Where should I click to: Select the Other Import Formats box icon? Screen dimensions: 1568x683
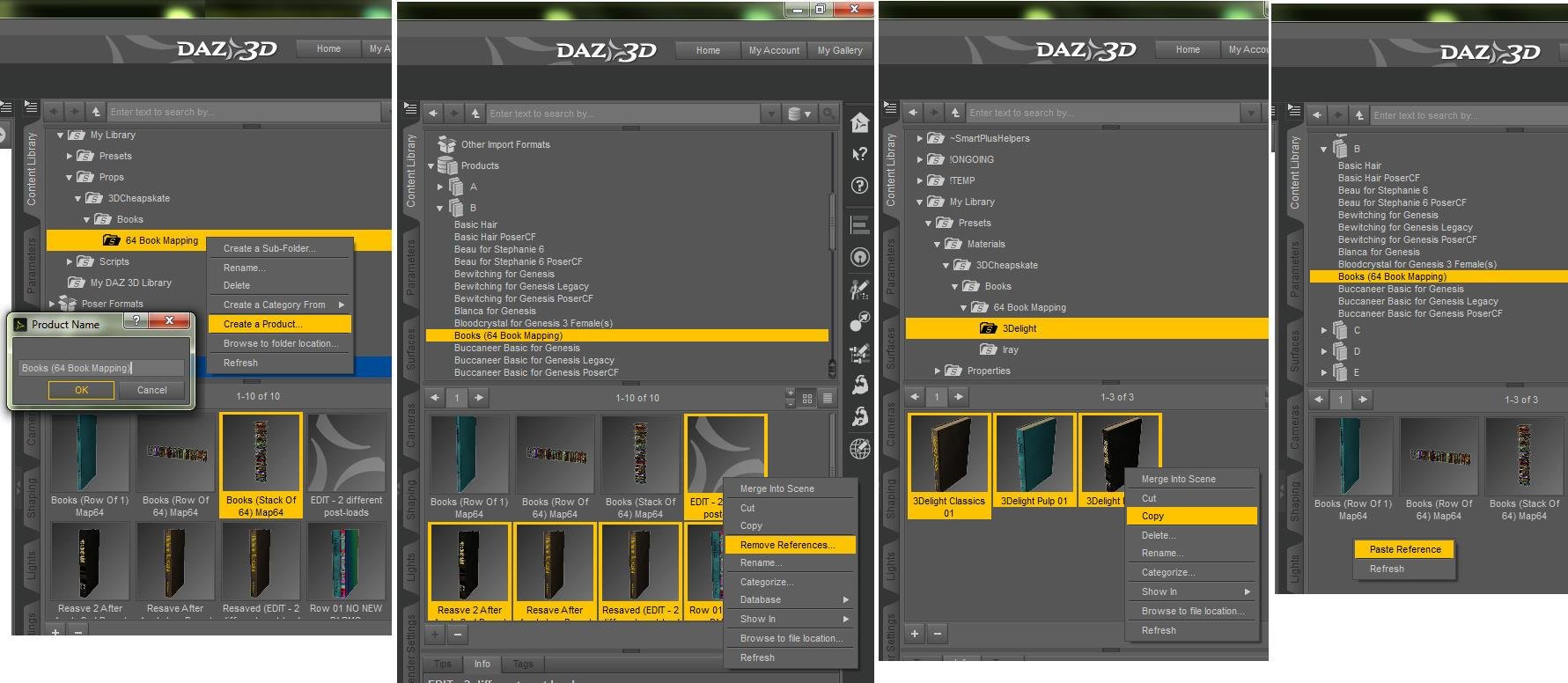click(445, 144)
